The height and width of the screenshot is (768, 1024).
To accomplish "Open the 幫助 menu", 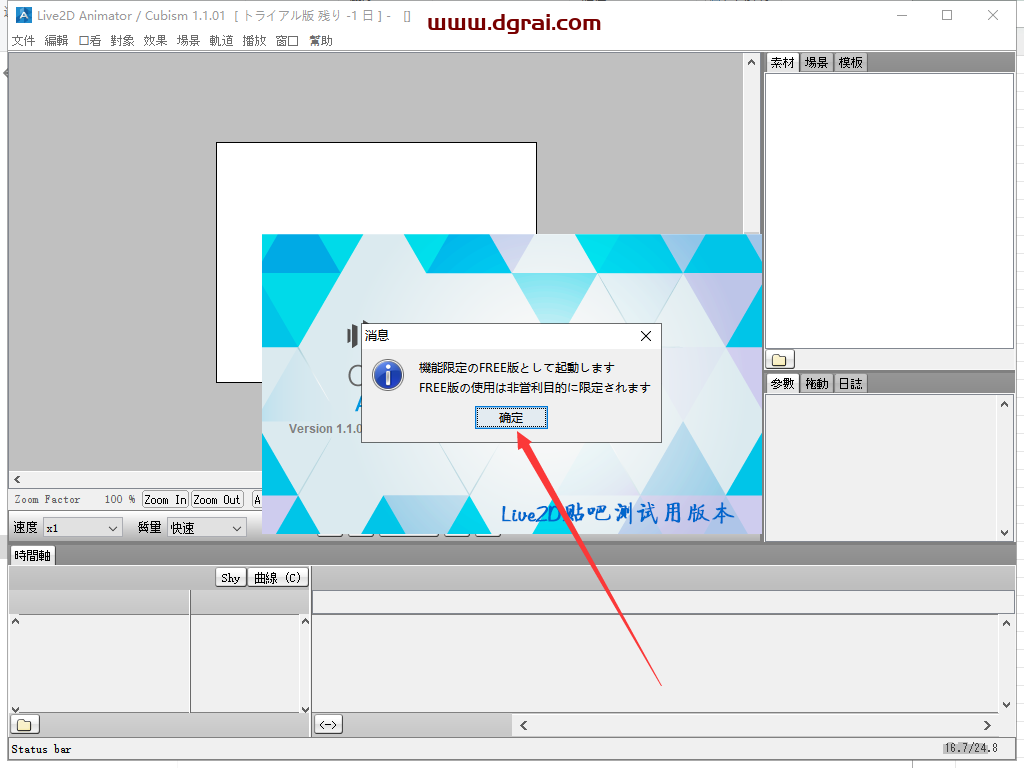I will (321, 40).
